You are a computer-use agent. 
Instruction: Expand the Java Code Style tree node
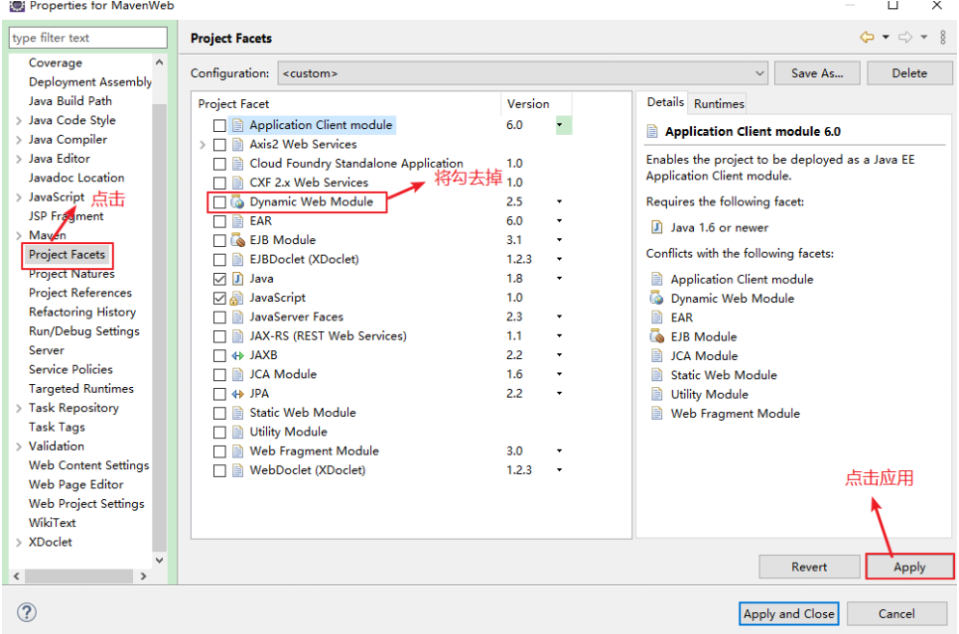coord(18,120)
